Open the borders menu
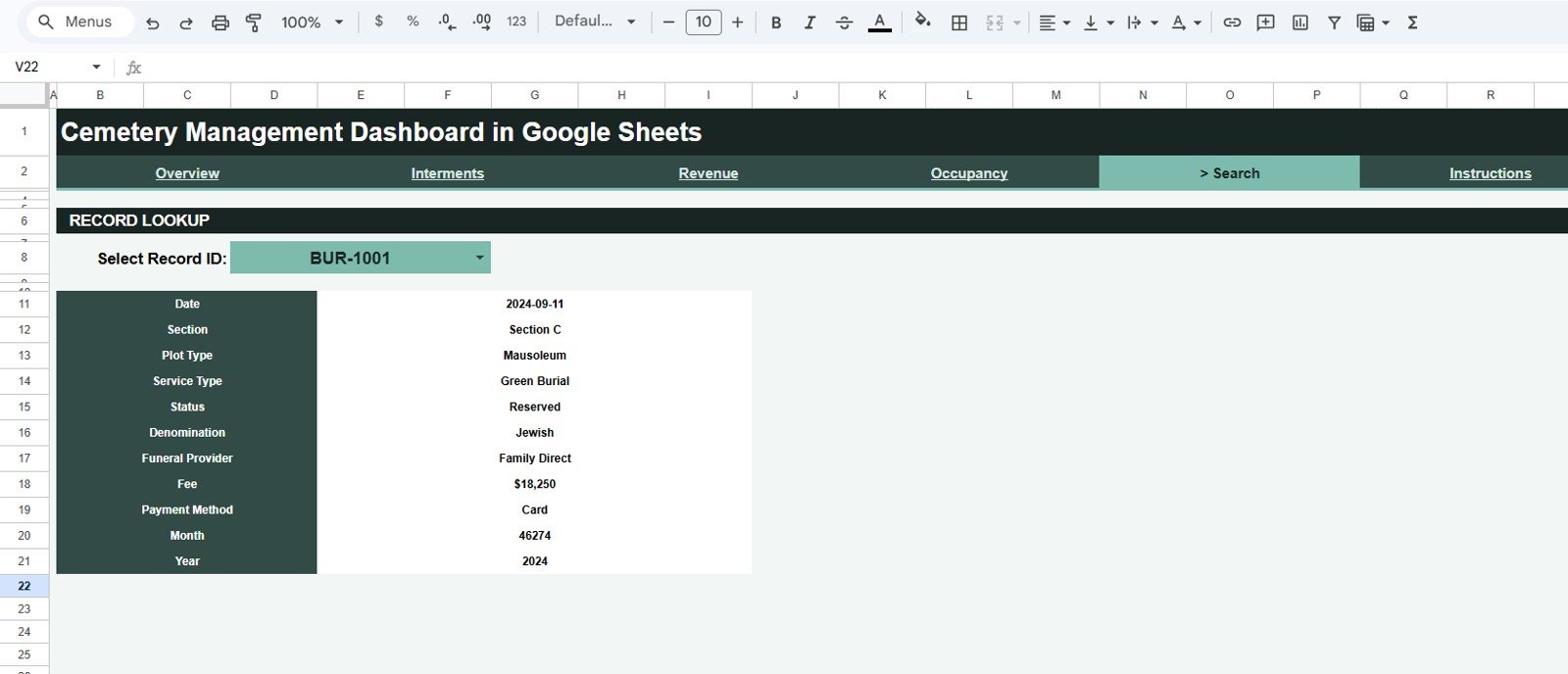The width and height of the screenshot is (1568, 674). coord(959,23)
